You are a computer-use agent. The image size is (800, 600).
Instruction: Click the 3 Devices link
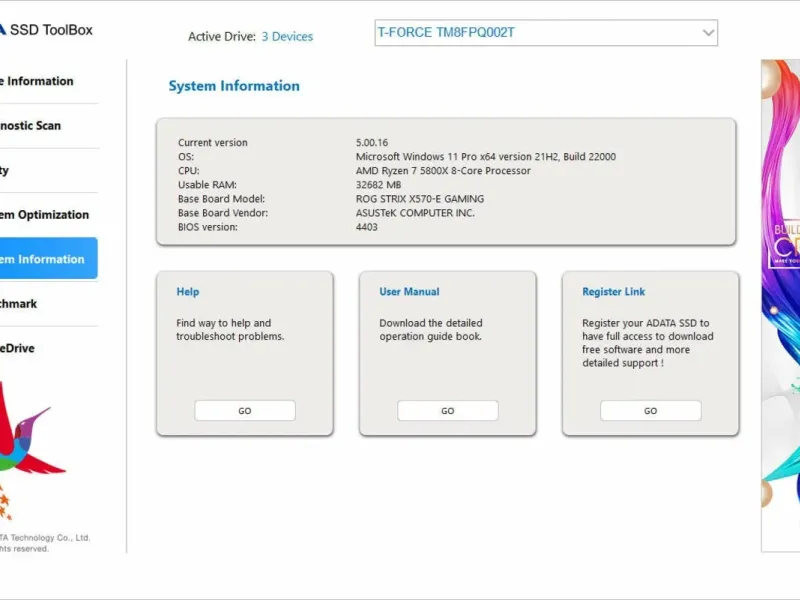[287, 37]
